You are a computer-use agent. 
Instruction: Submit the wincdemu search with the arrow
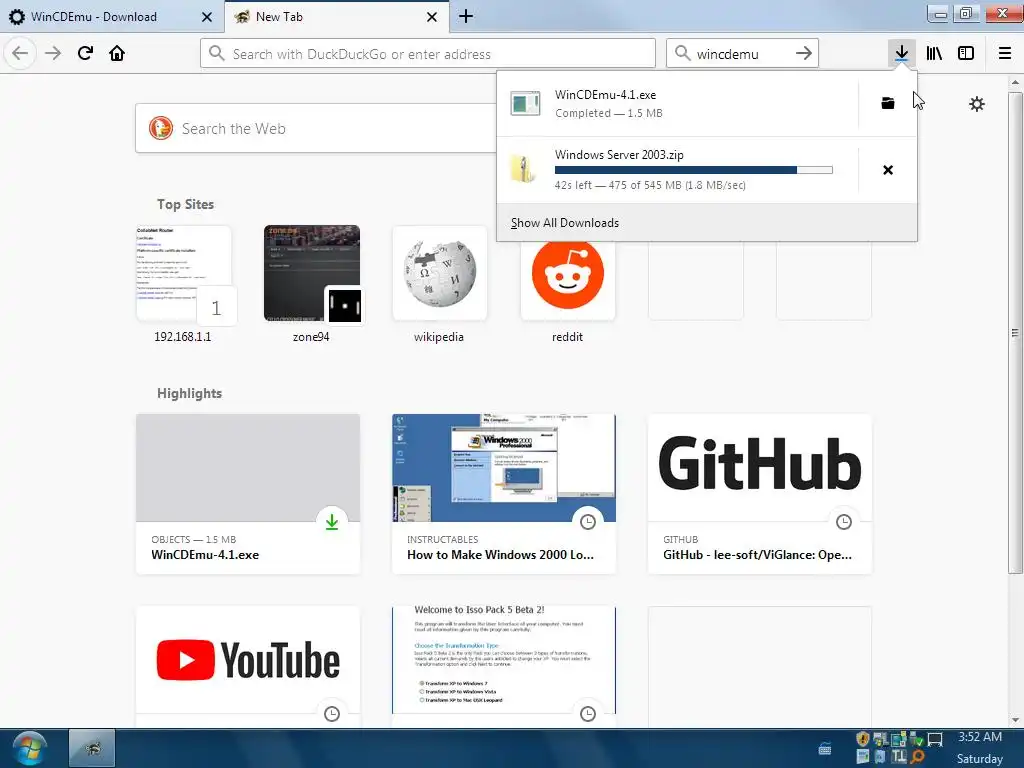[804, 53]
